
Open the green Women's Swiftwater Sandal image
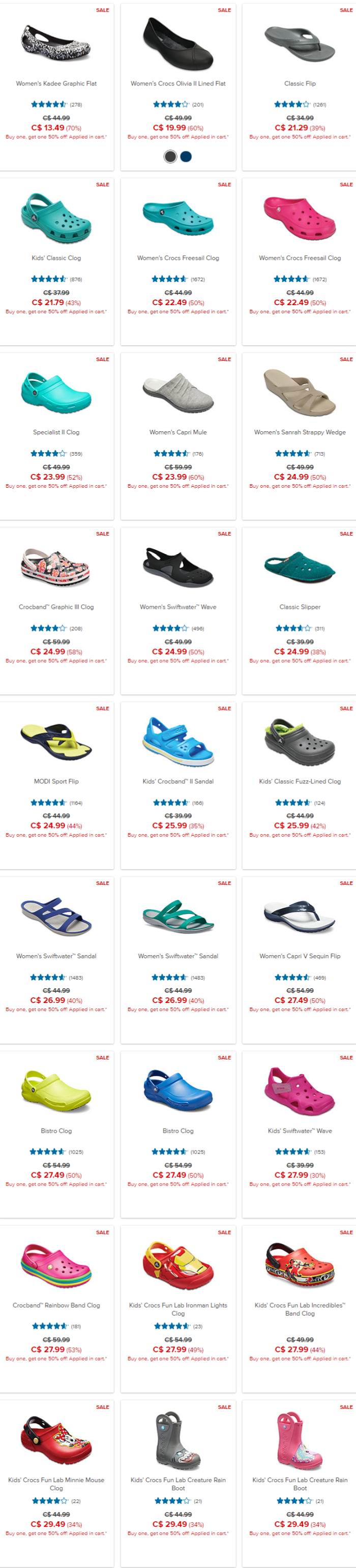click(179, 916)
